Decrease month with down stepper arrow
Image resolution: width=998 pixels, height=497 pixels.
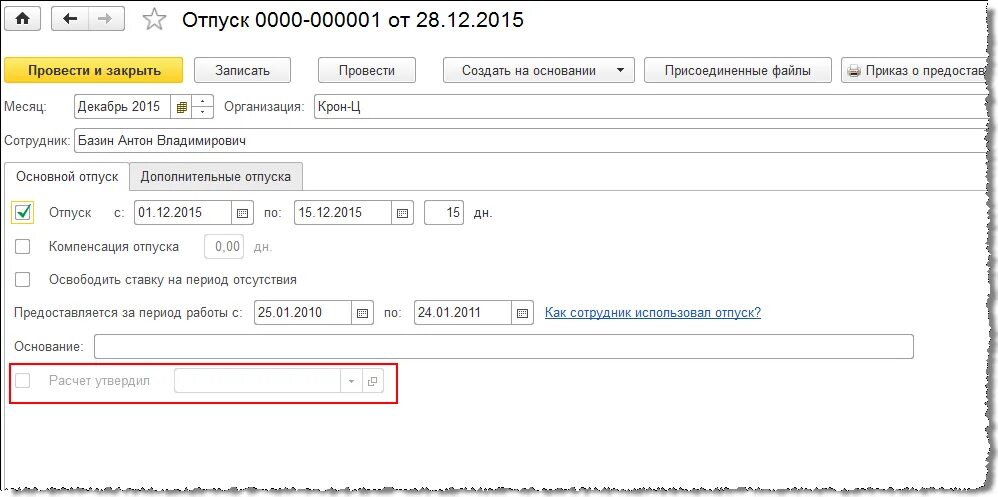coord(202,113)
